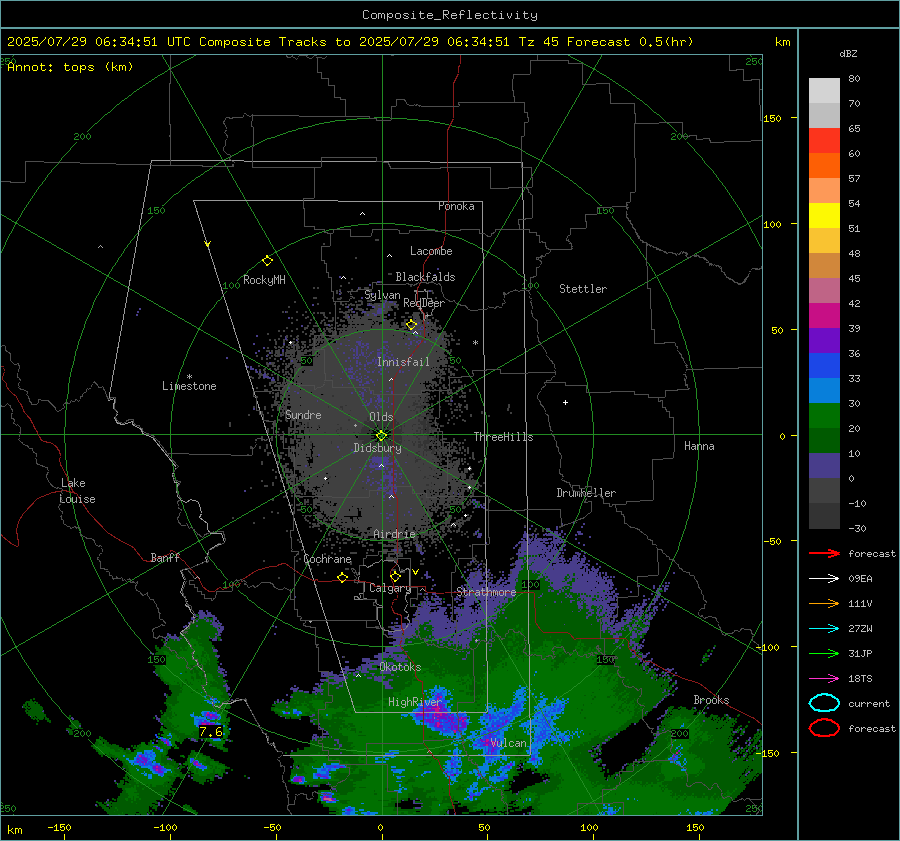
Task: Click the light gray 70–80 dBZ swatch
Action: click(x=824, y=91)
